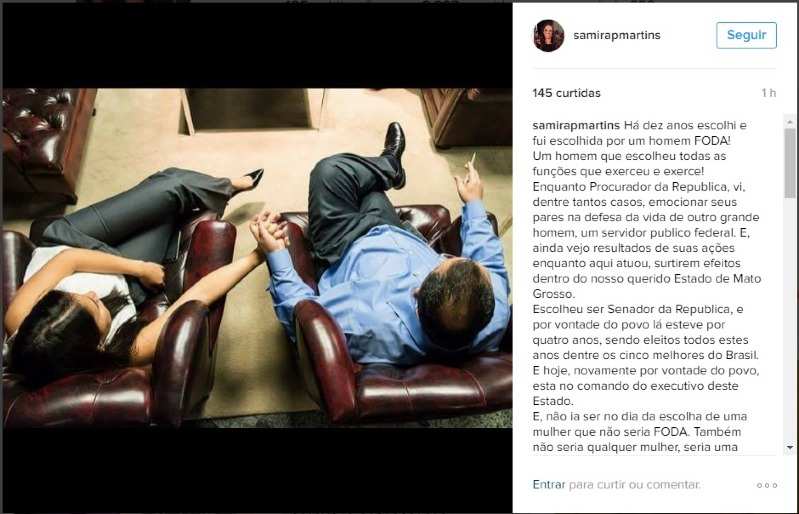Open the samirapmartins profile avatar
The image size is (799, 514).
coord(548,36)
